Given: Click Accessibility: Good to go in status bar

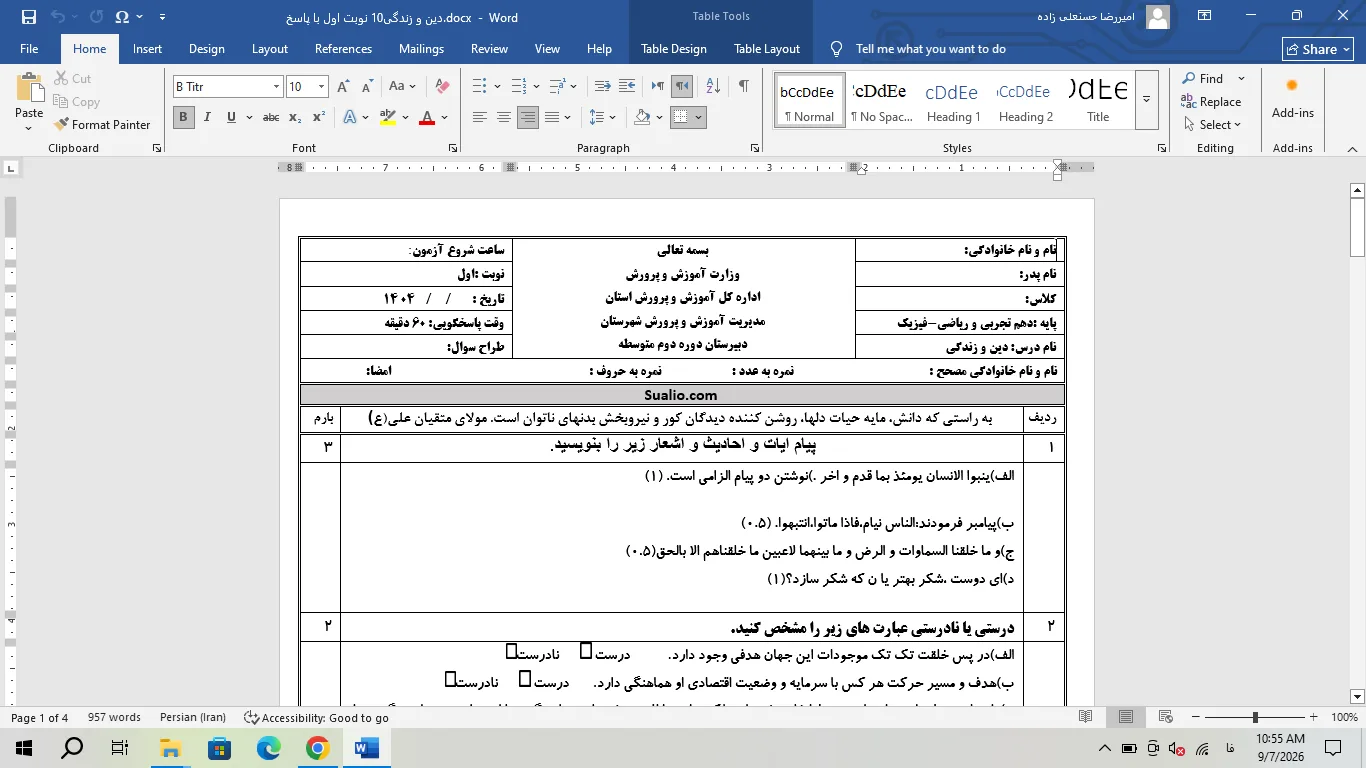Looking at the screenshot, I should click(316, 718).
